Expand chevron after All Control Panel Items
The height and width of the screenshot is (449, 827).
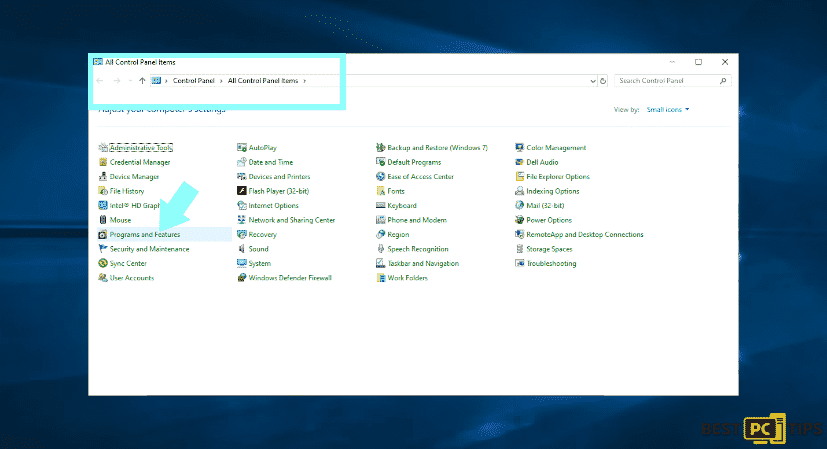tap(304, 81)
